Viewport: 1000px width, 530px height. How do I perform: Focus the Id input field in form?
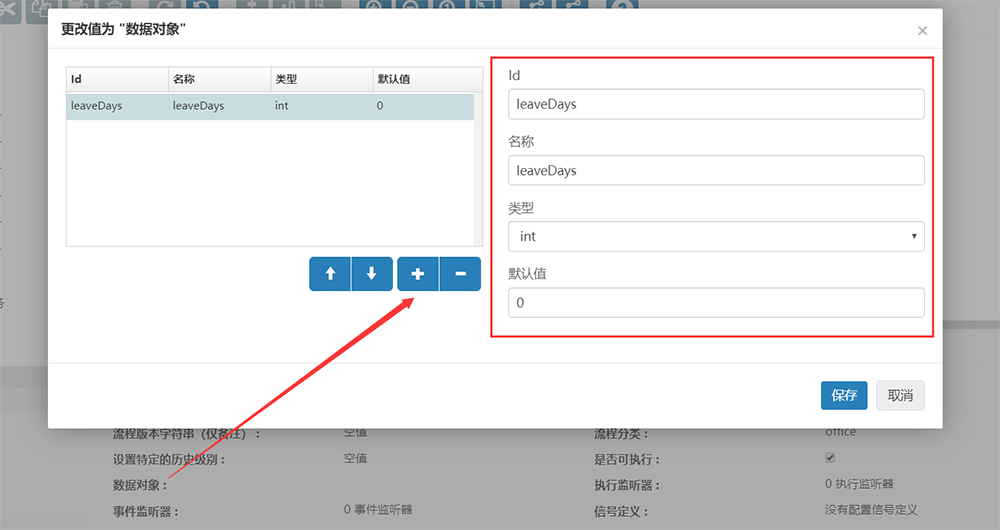pos(716,104)
